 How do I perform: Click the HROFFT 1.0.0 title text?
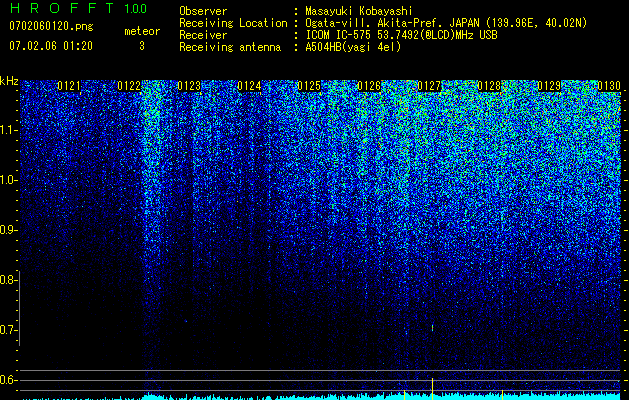(x=78, y=8)
